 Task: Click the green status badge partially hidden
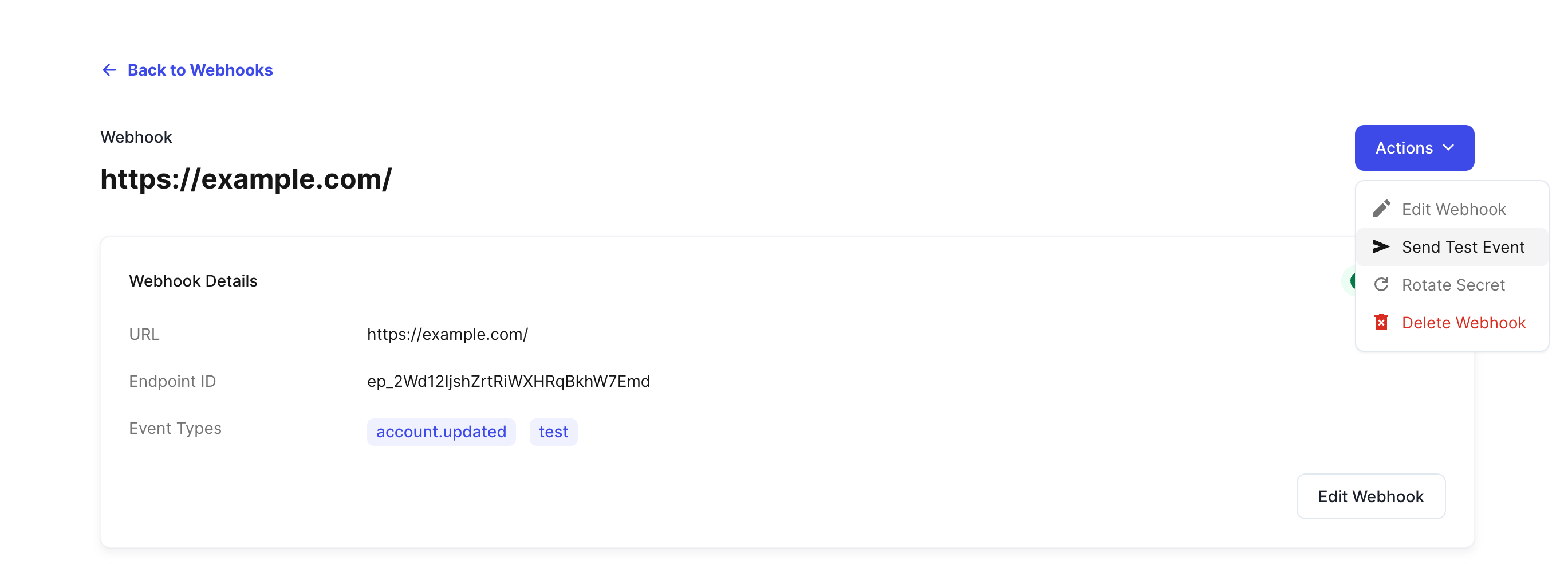(1349, 281)
